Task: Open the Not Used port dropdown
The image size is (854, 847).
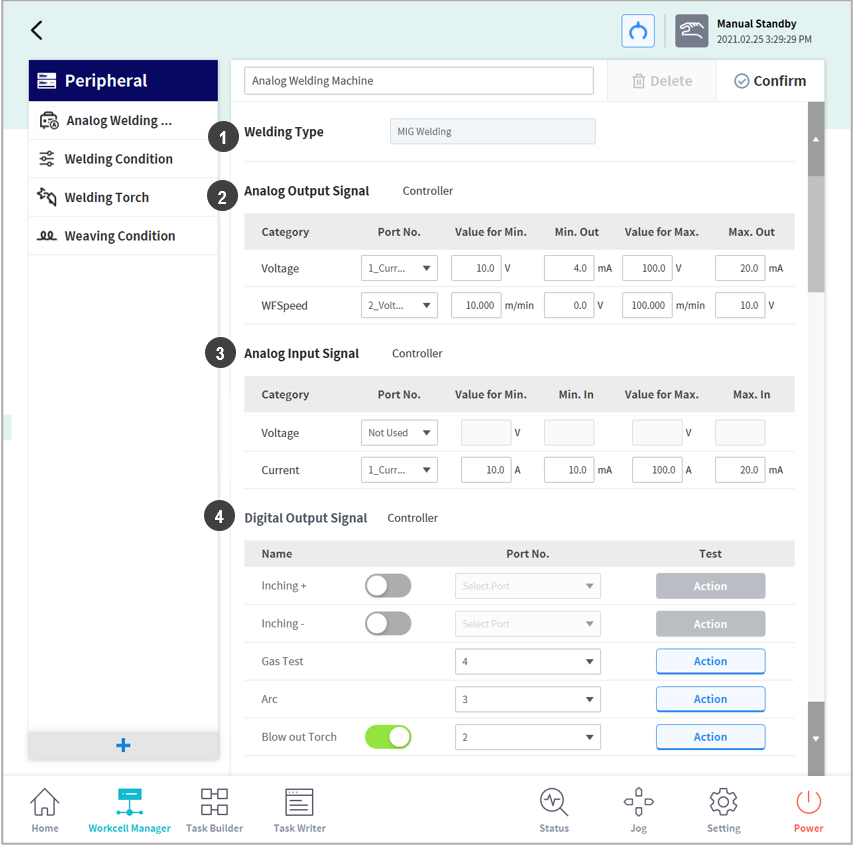Action: pyautogui.click(x=399, y=433)
